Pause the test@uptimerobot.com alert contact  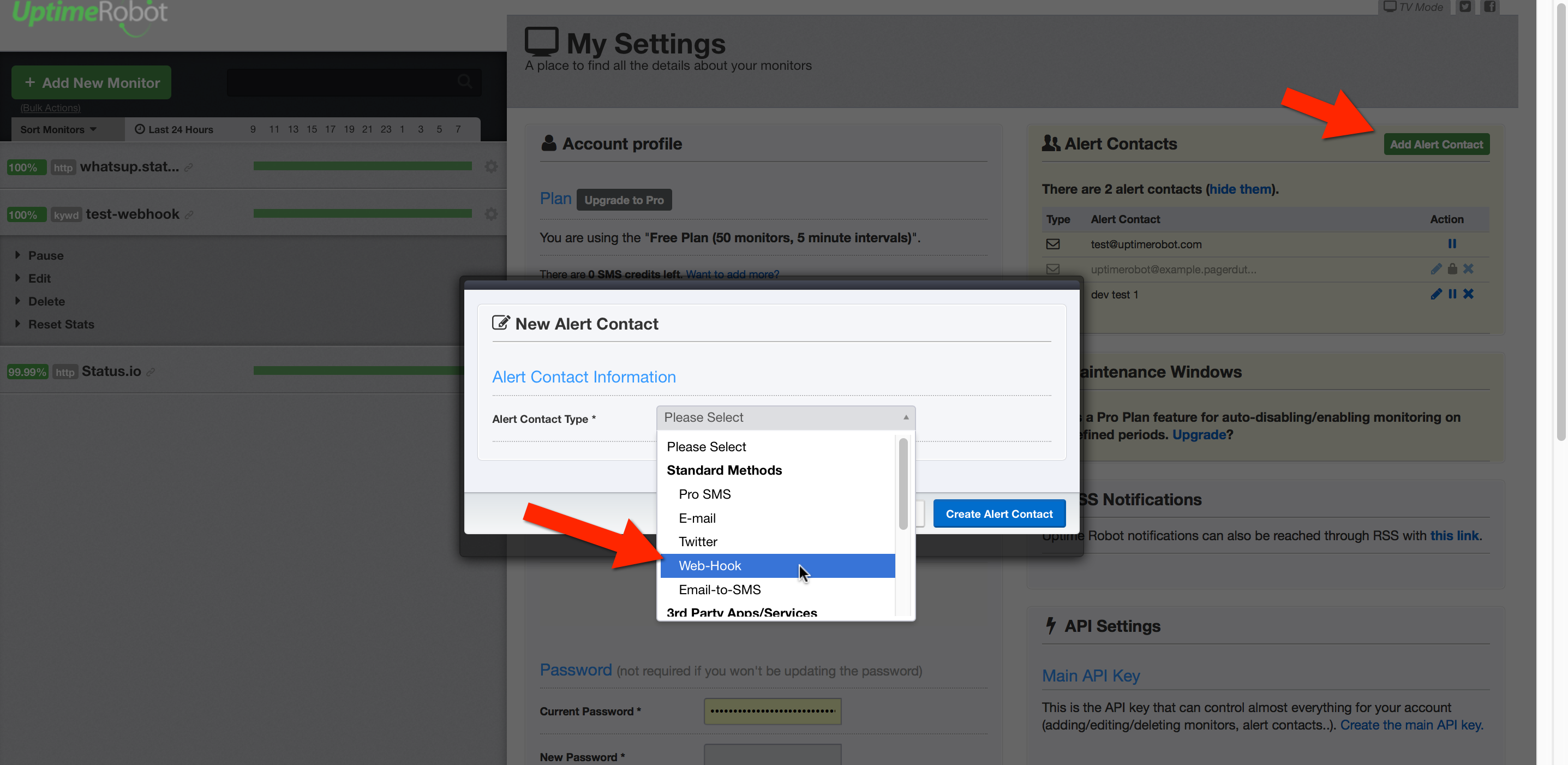click(x=1452, y=243)
